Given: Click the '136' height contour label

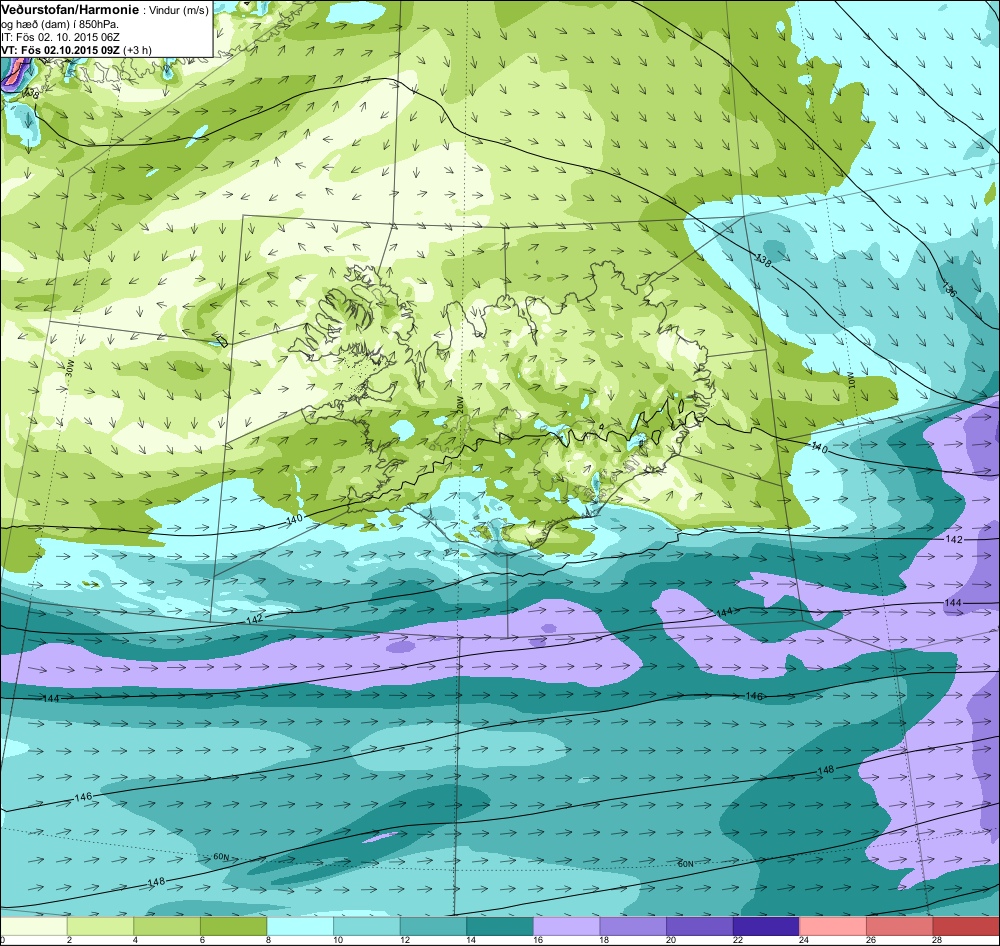Looking at the screenshot, I should (x=950, y=289).
